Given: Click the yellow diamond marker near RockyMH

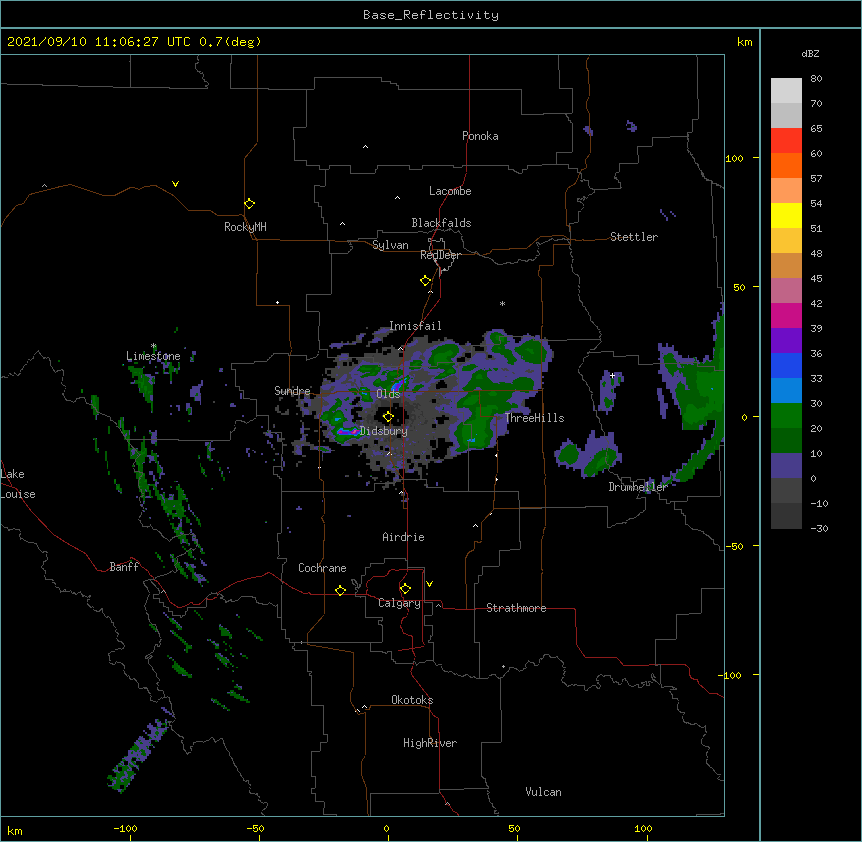Looking at the screenshot, I should (249, 204).
